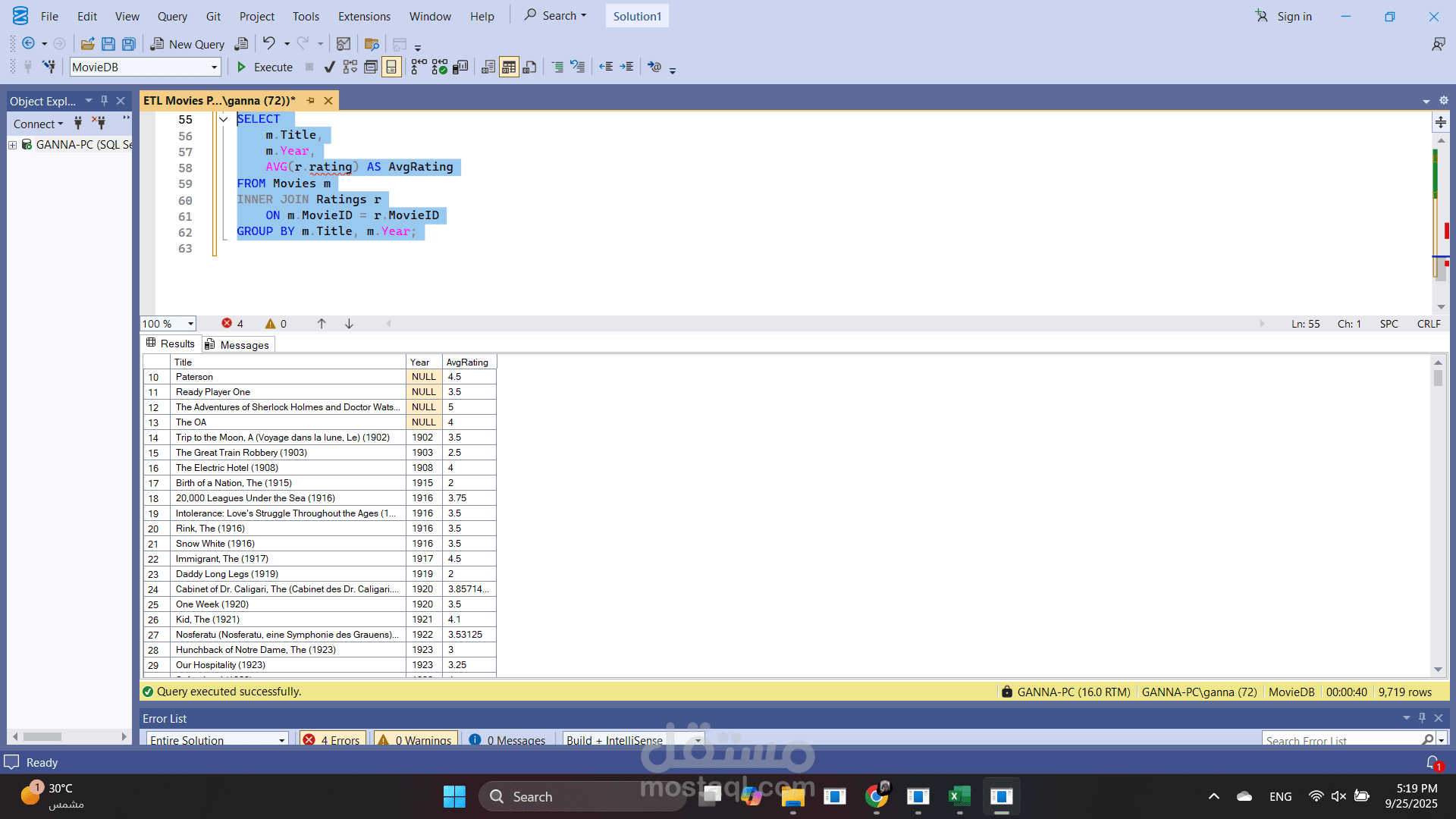Toggle Results to Text mode
Viewport: 1456px width, 819px height.
pos(488,67)
